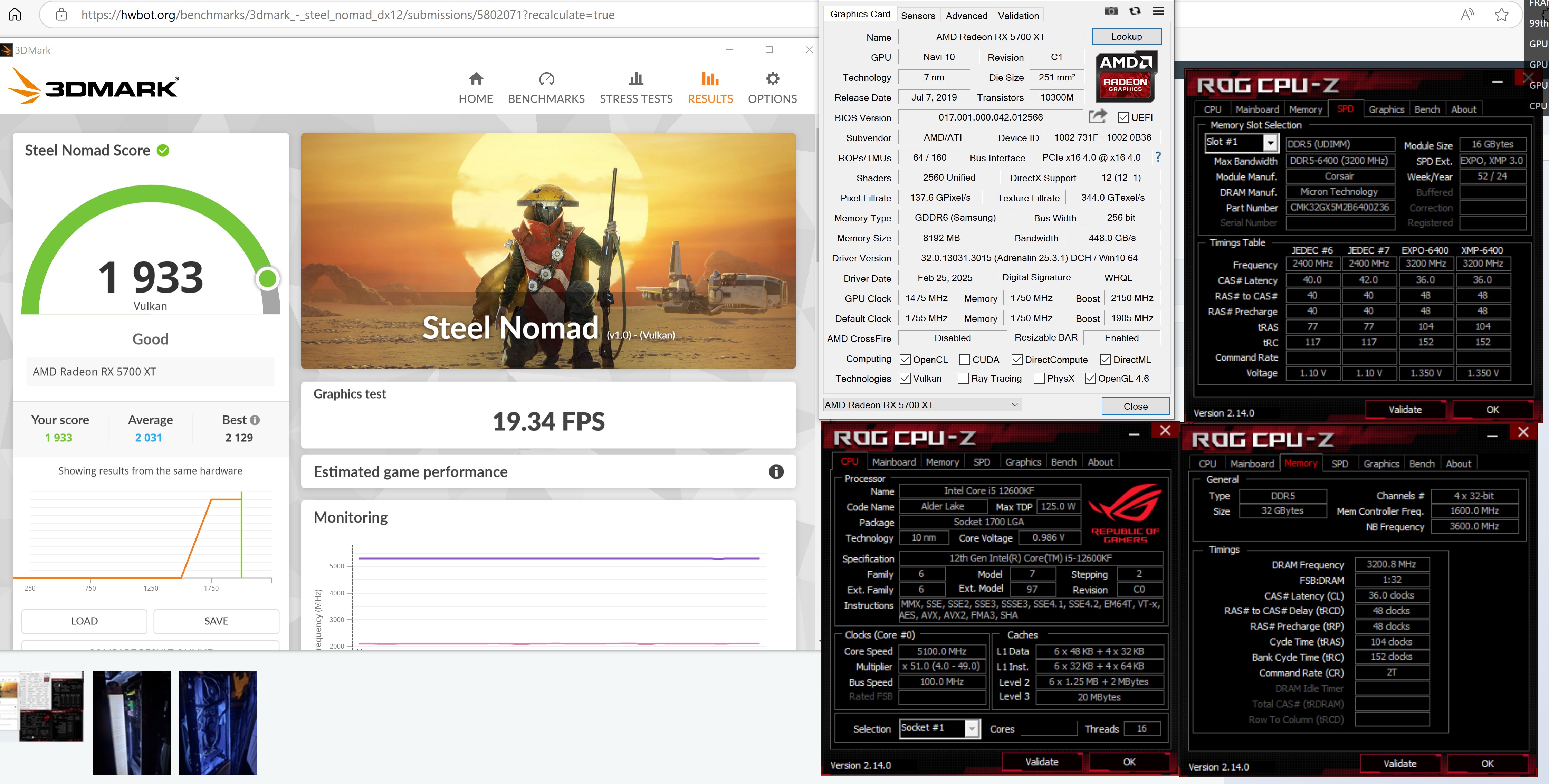The height and width of the screenshot is (784, 1549).
Task: Toggle the Ray Tracing checkbox
Action: click(963, 378)
